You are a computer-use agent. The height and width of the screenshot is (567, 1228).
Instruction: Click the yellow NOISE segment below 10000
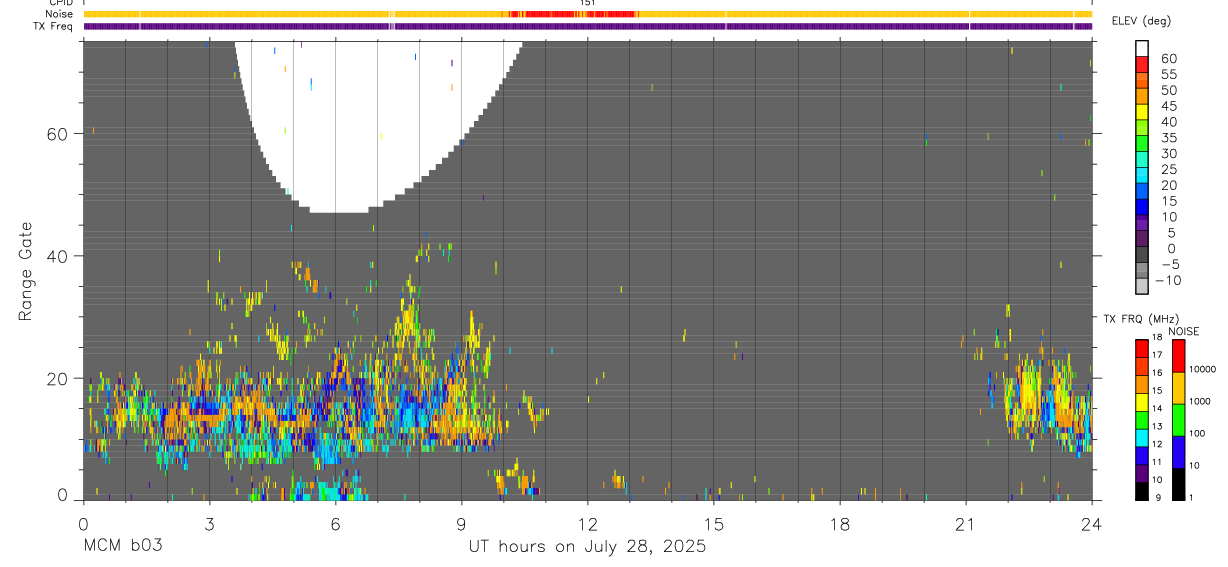point(1179,388)
